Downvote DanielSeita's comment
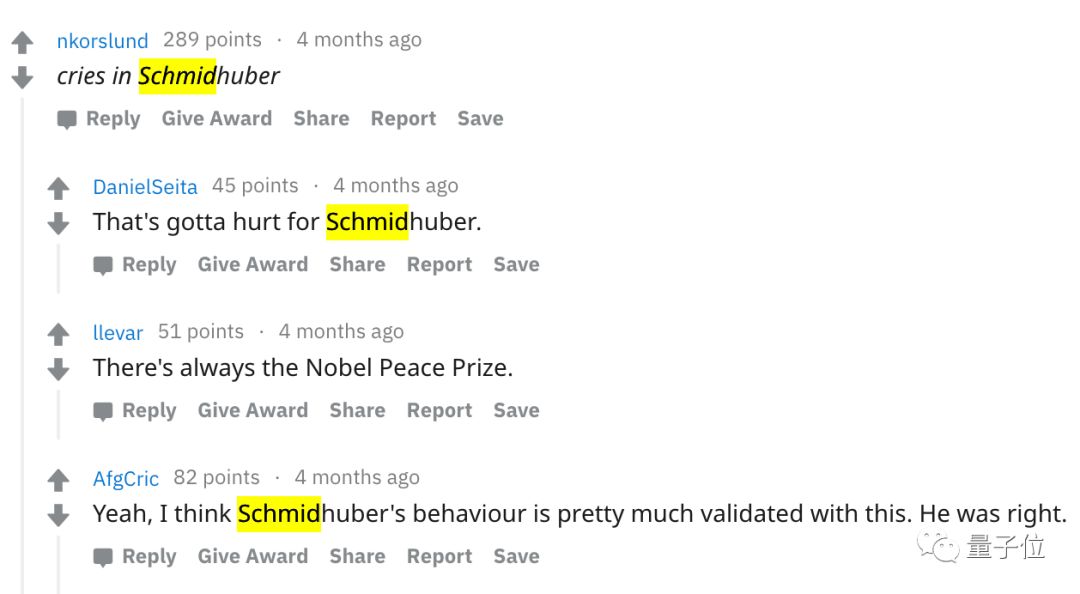1080x594 pixels. coord(58,223)
